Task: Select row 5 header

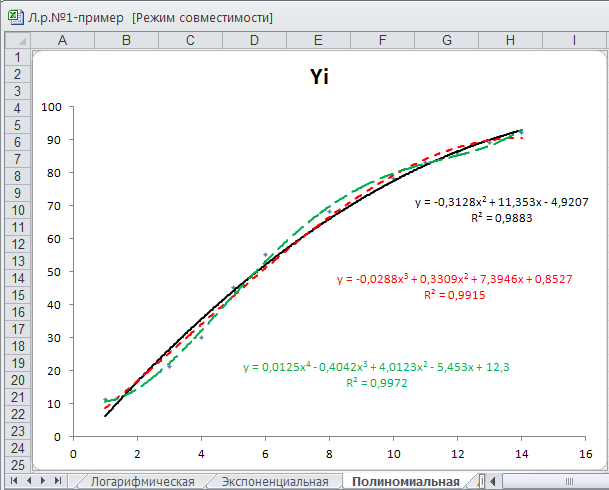Action: 17,125
